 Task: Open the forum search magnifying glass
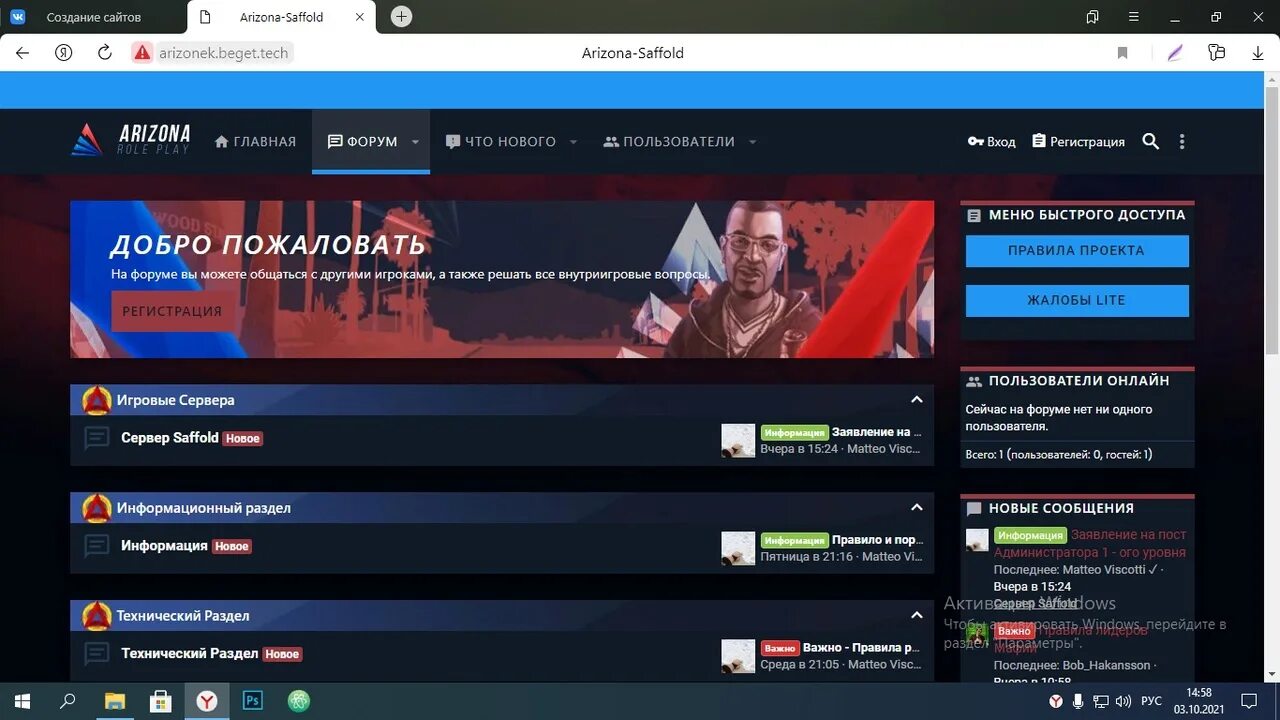point(1150,141)
